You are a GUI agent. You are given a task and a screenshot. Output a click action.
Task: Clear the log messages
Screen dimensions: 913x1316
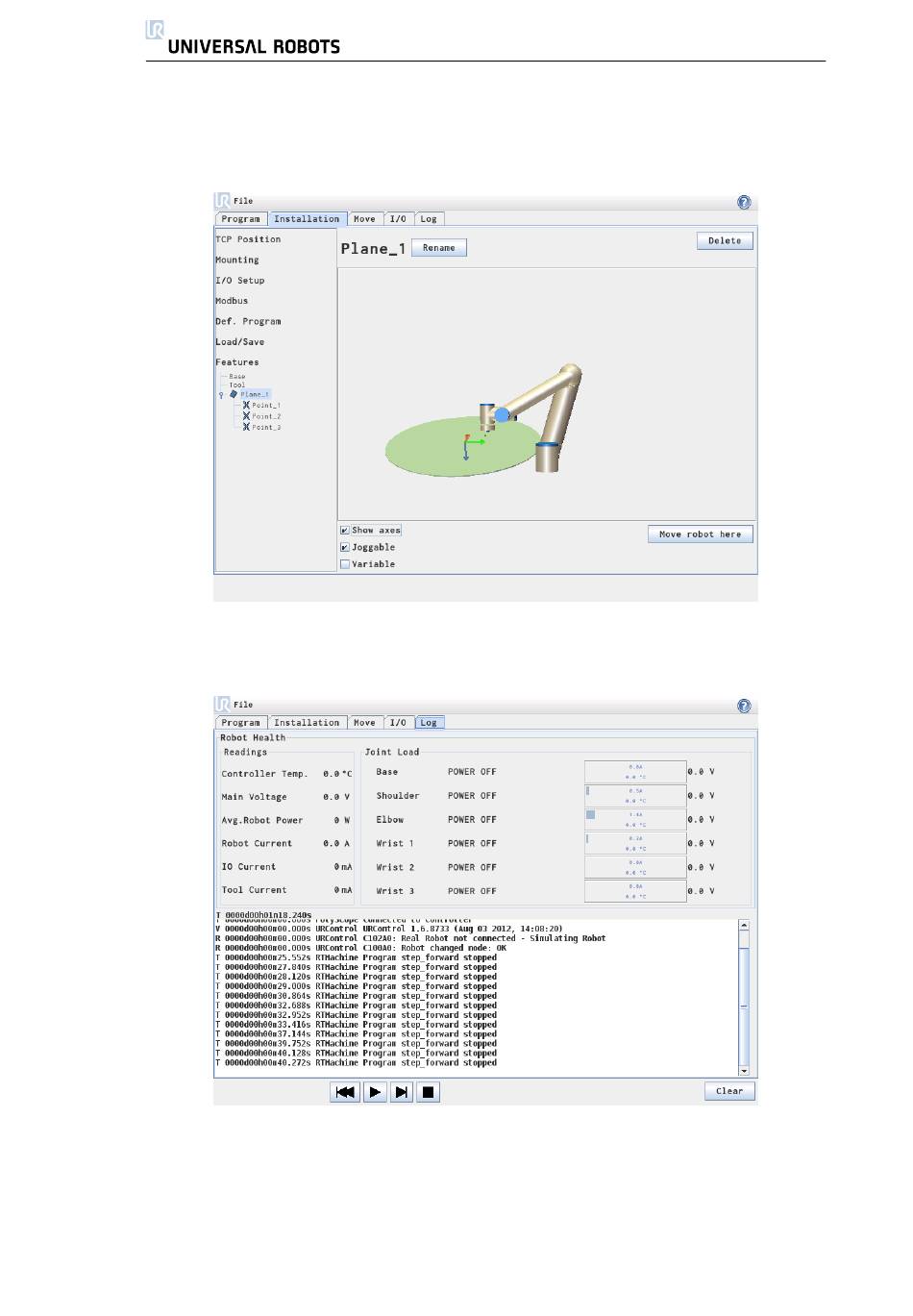[x=729, y=1091]
